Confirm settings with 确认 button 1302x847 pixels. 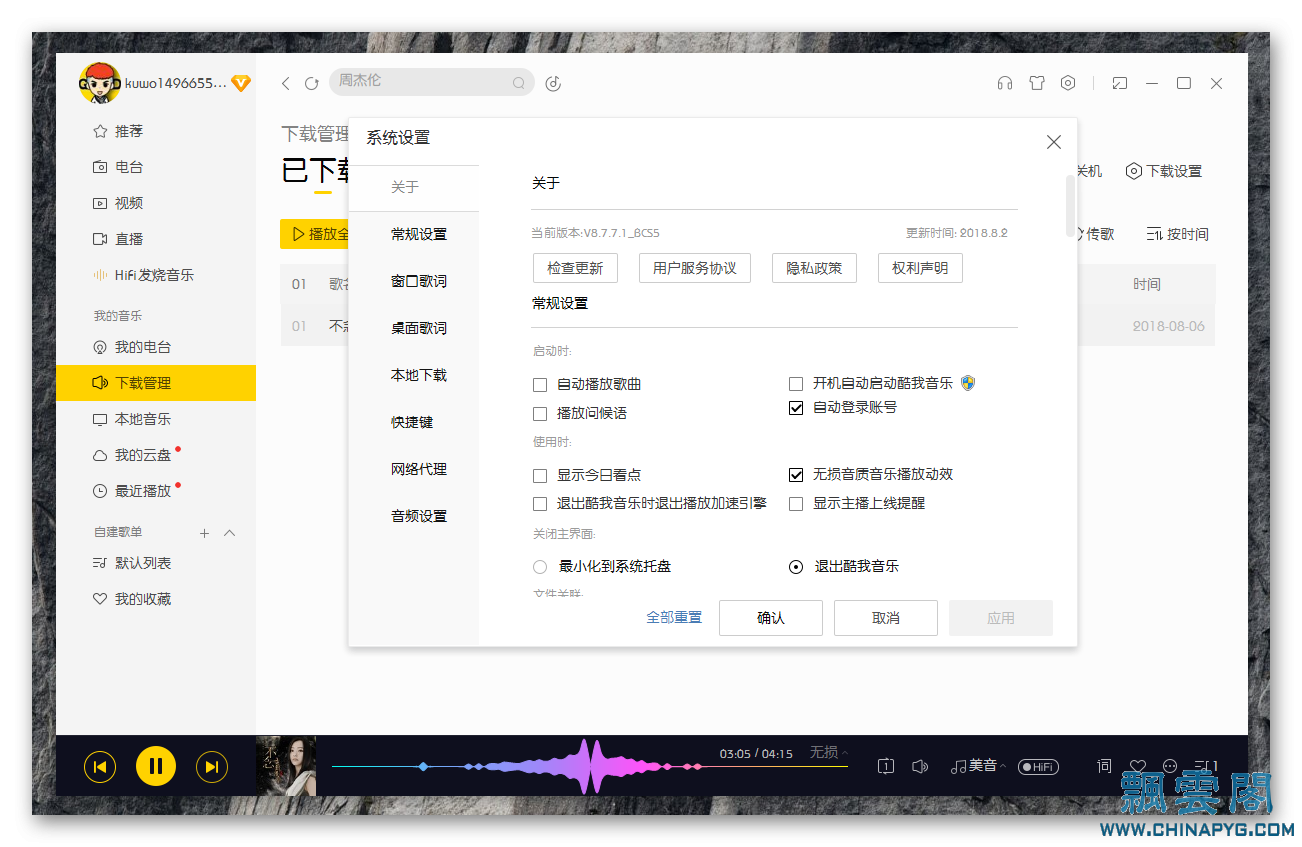[x=771, y=618]
